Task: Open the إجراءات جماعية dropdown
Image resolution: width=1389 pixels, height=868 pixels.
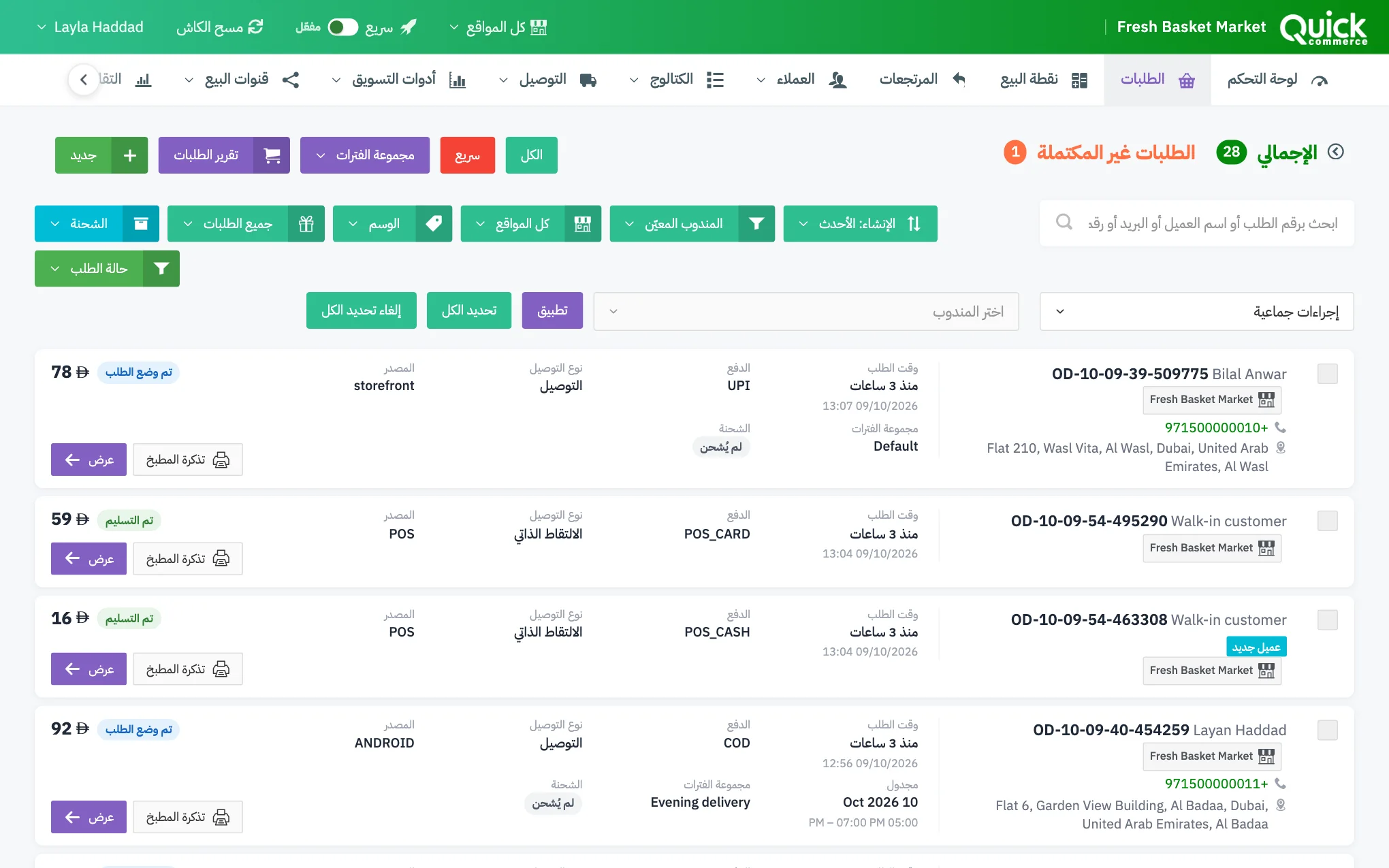Action: pos(1196,311)
